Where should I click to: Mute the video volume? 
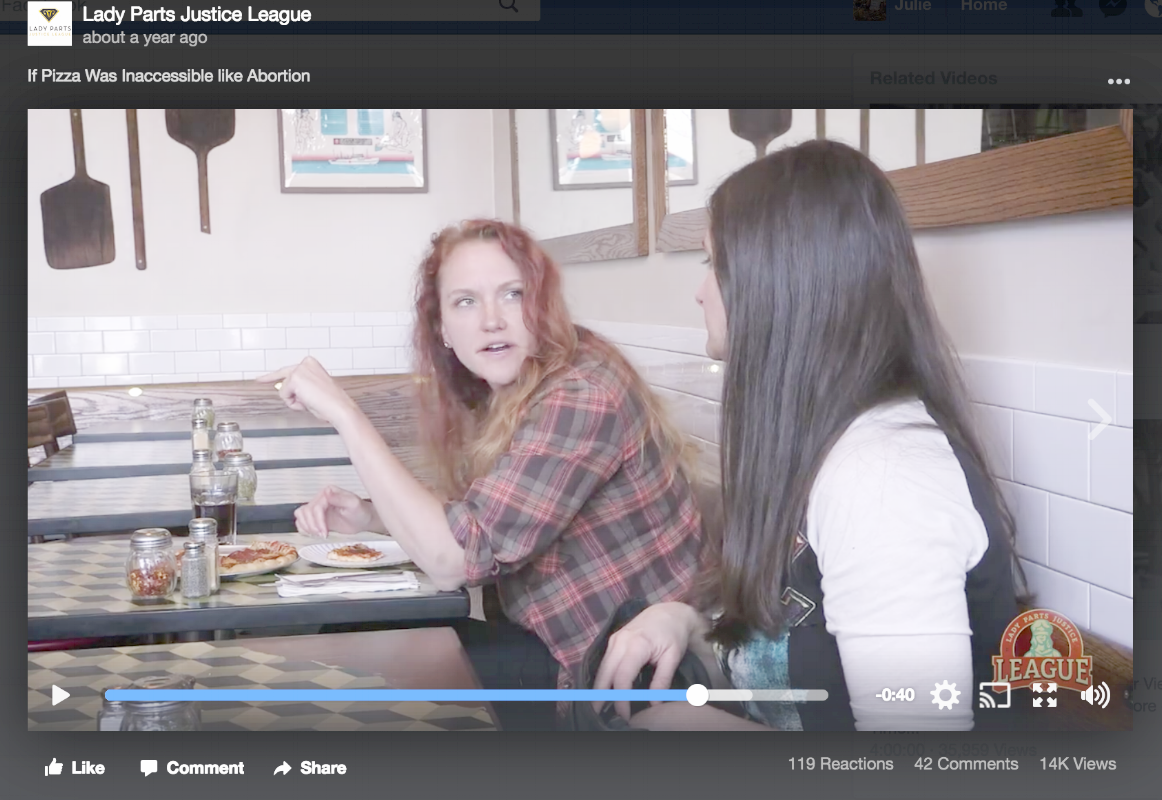tap(1095, 696)
